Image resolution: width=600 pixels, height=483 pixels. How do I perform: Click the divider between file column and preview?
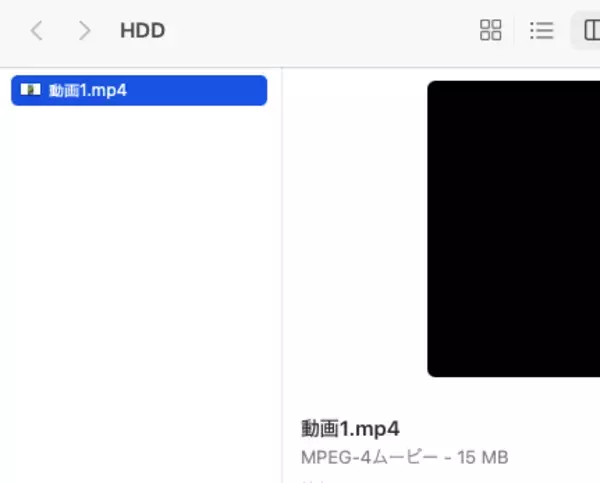282,275
